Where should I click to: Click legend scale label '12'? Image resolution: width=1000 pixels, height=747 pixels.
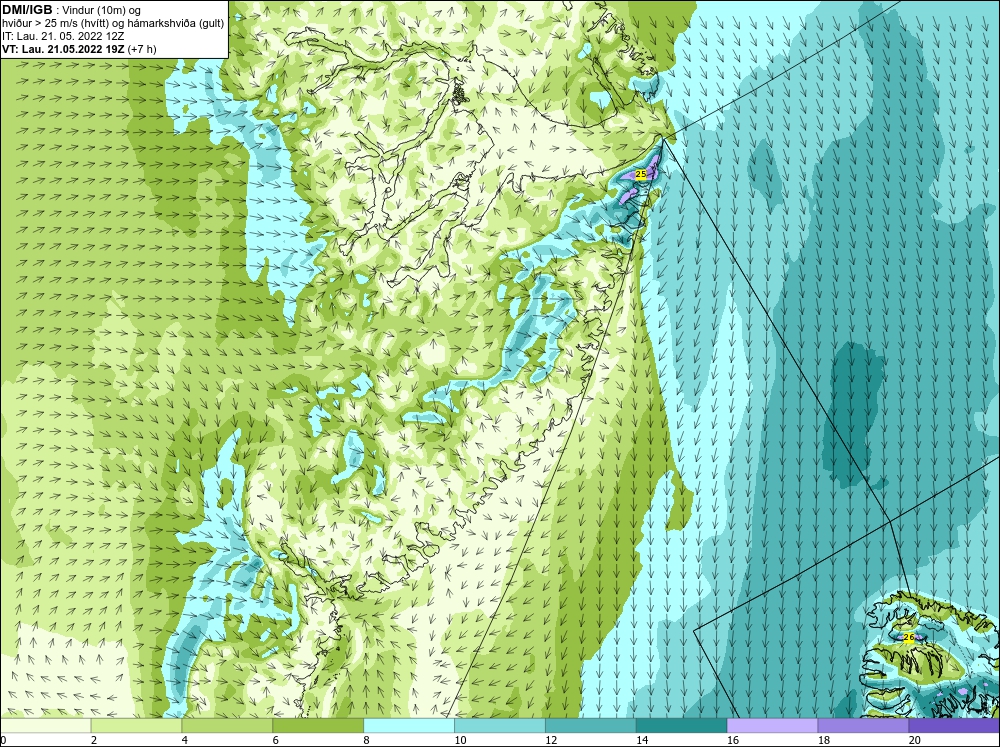coord(552,740)
